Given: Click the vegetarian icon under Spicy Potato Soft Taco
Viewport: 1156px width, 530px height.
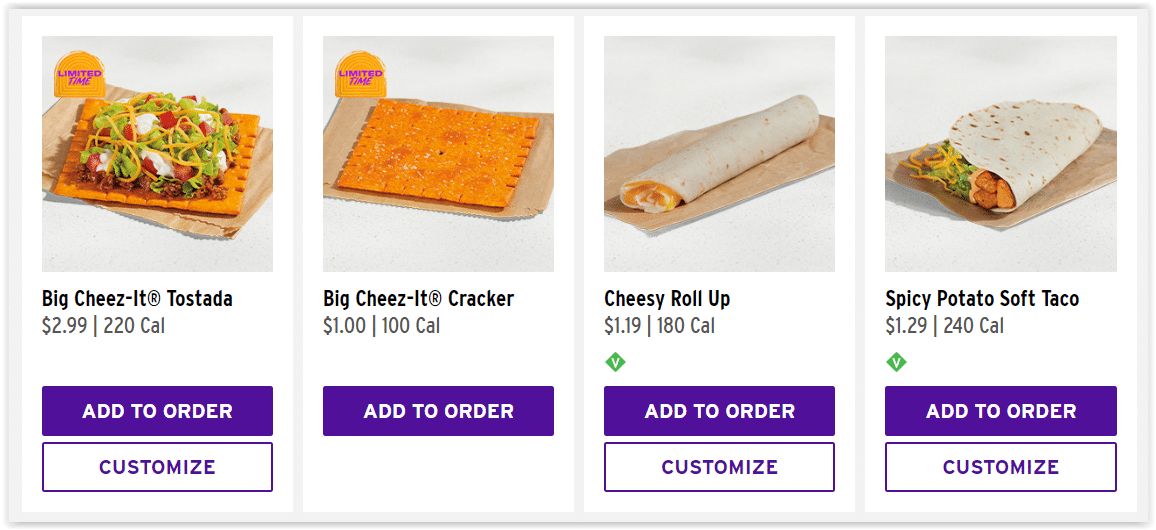Looking at the screenshot, I should tap(896, 362).
